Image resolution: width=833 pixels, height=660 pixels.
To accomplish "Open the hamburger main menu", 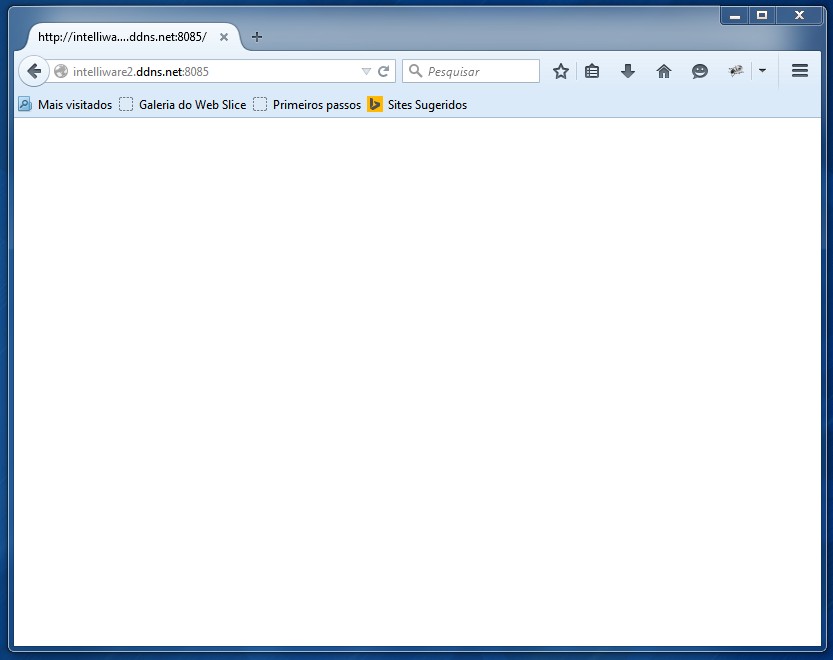I will click(800, 71).
